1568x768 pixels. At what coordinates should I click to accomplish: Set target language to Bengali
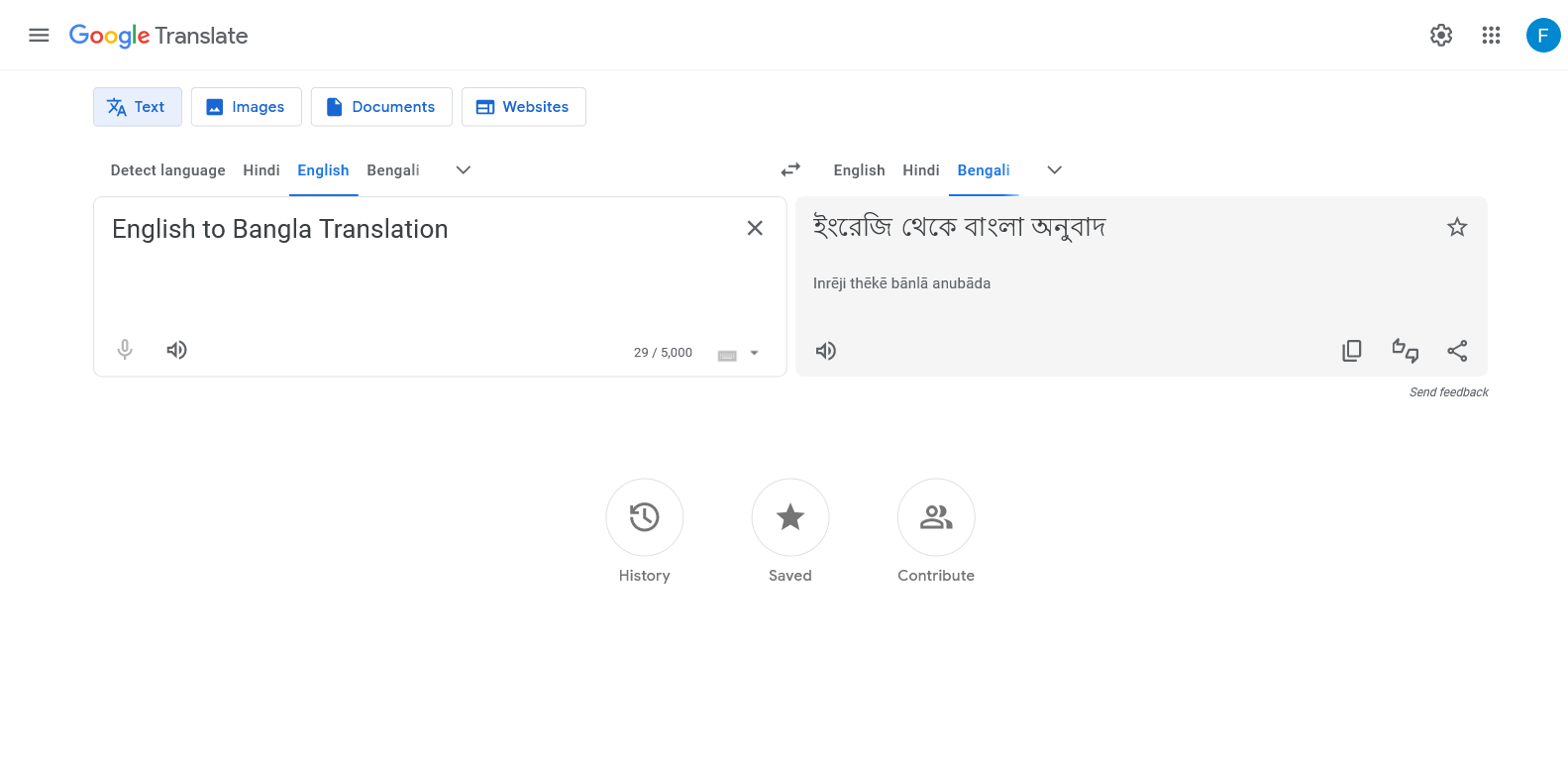coord(984,170)
